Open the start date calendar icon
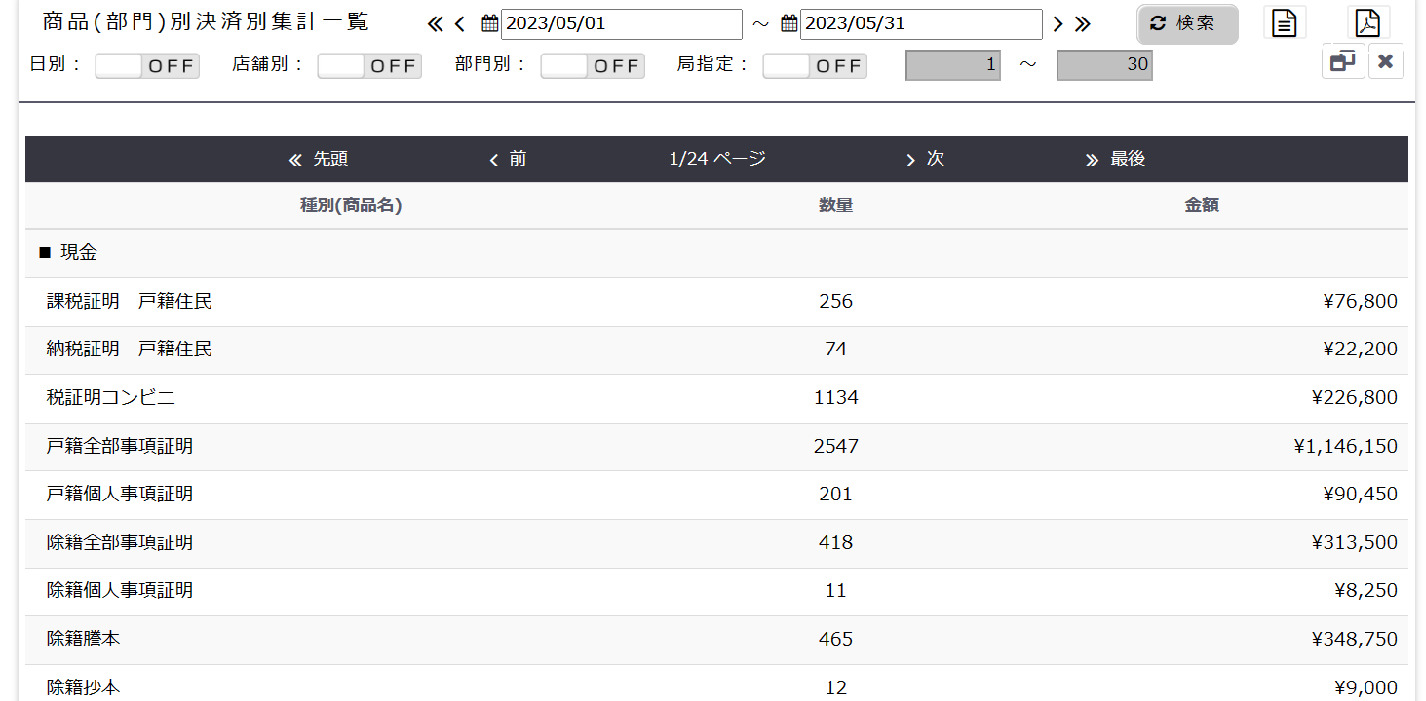The width and height of the screenshot is (1426, 701). [489, 24]
